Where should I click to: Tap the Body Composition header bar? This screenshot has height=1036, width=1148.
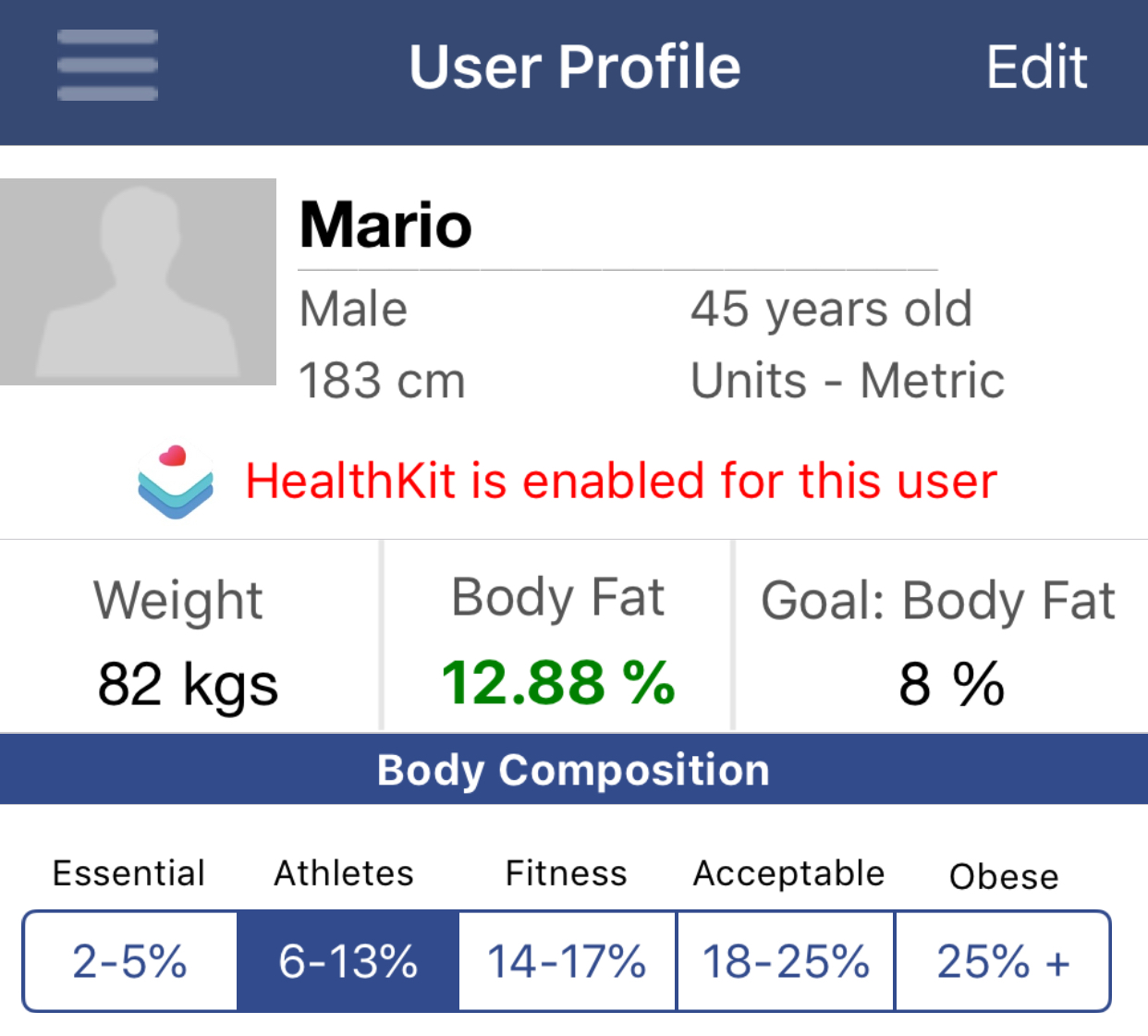574,769
